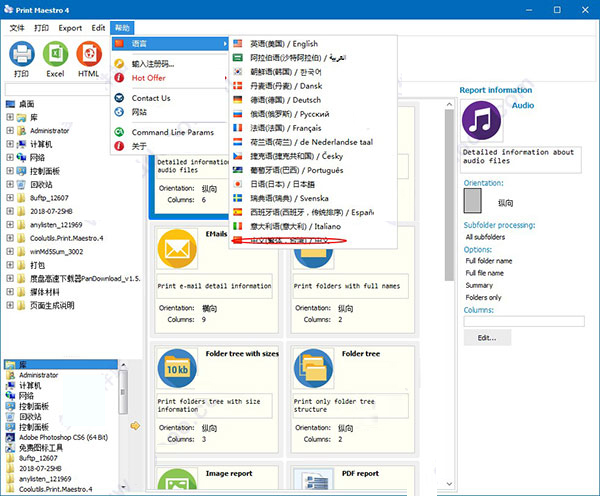
Task: Click the Folders only option
Action: pos(483,297)
